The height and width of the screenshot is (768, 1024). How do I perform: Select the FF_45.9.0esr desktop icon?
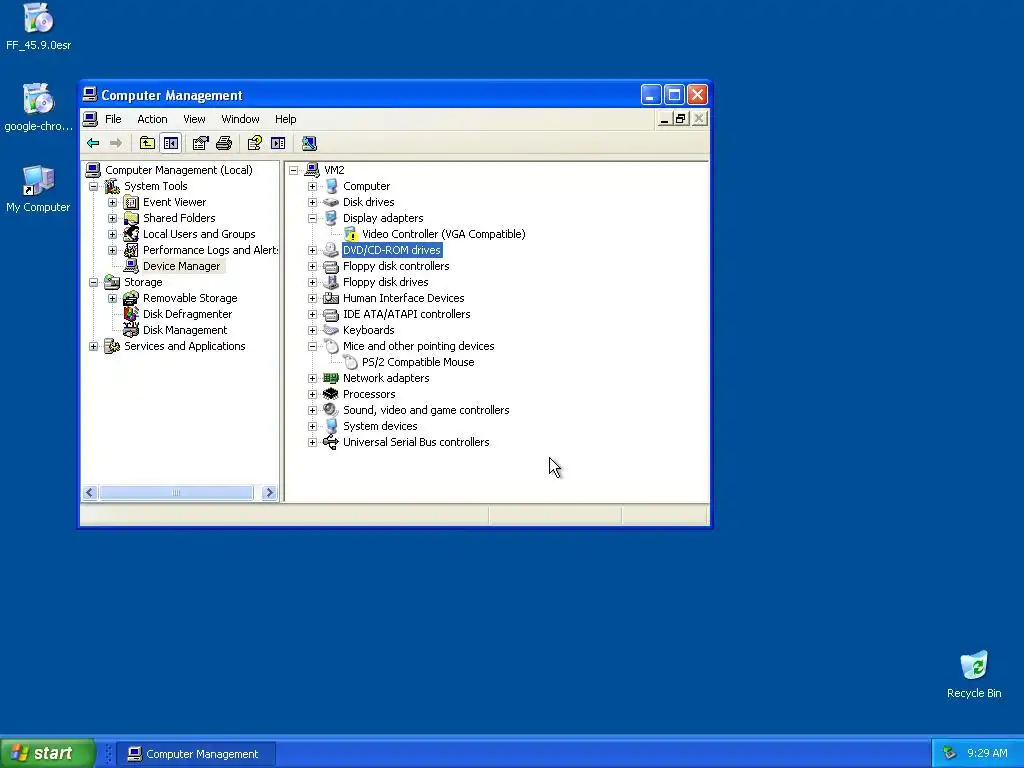point(39,27)
